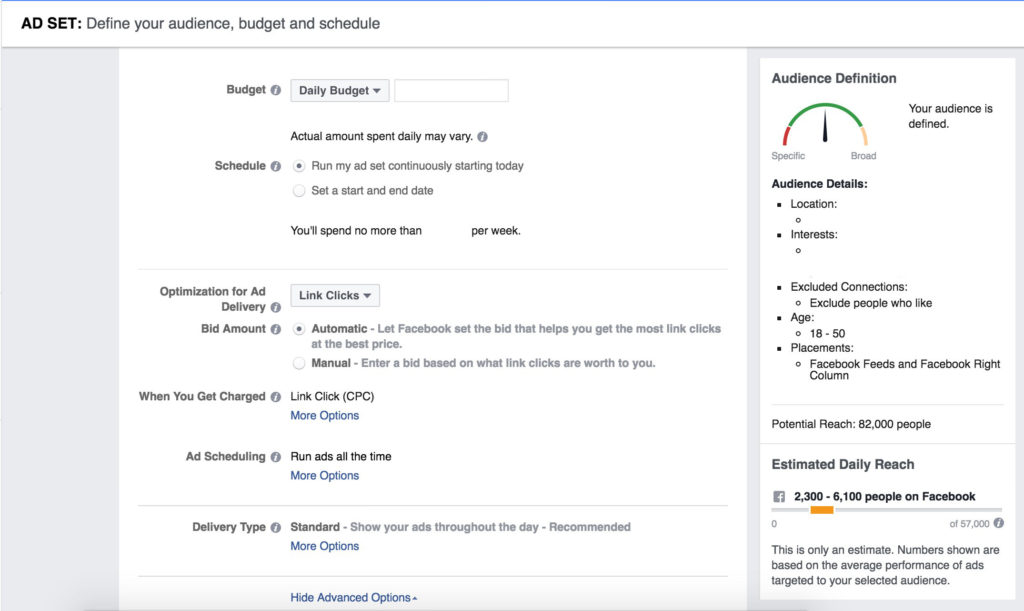This screenshot has height=611, width=1024.
Task: Click the Budget info icon
Action: tap(276, 90)
